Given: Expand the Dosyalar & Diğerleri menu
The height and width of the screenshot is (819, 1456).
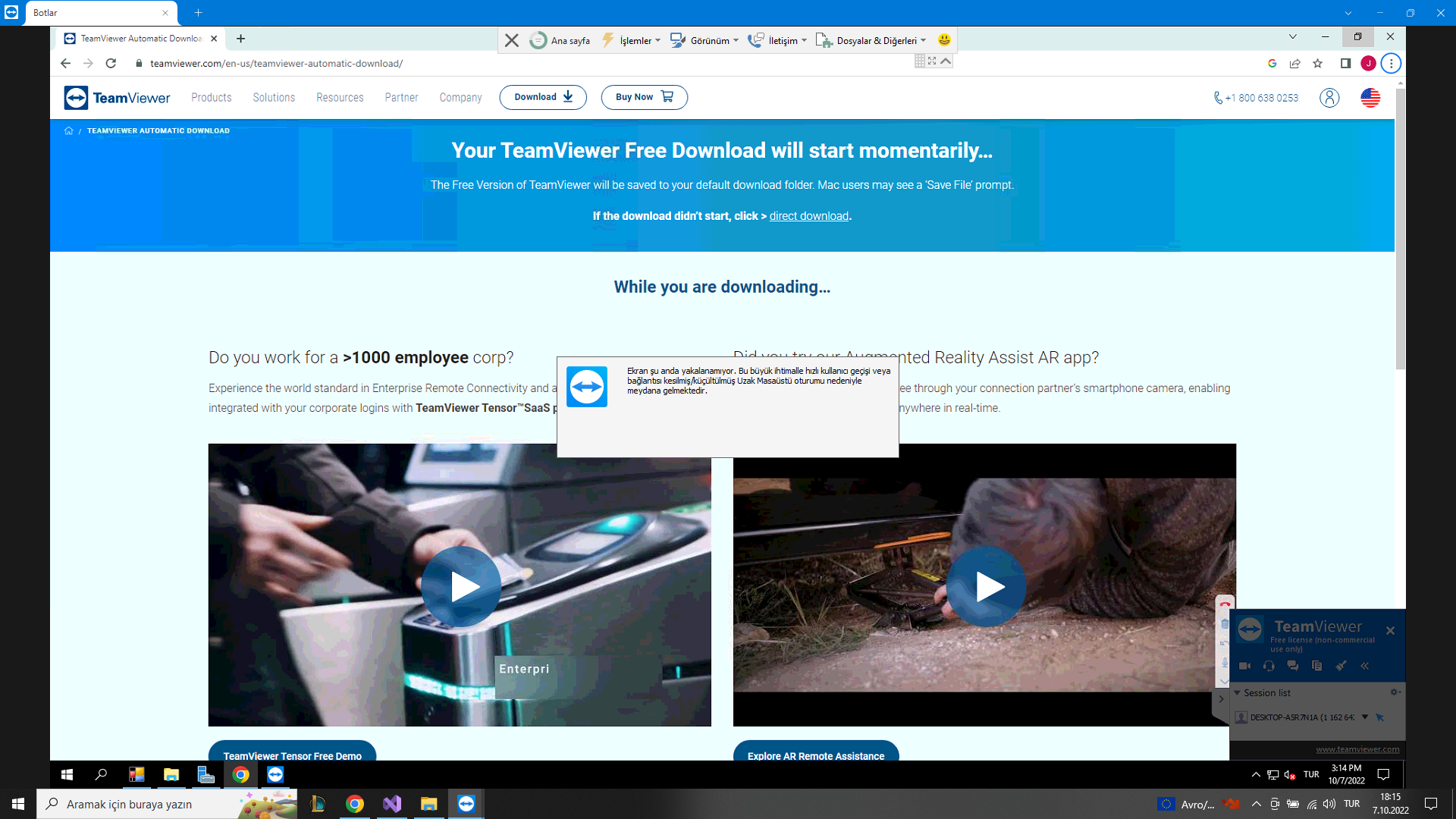Looking at the screenshot, I should 871,40.
